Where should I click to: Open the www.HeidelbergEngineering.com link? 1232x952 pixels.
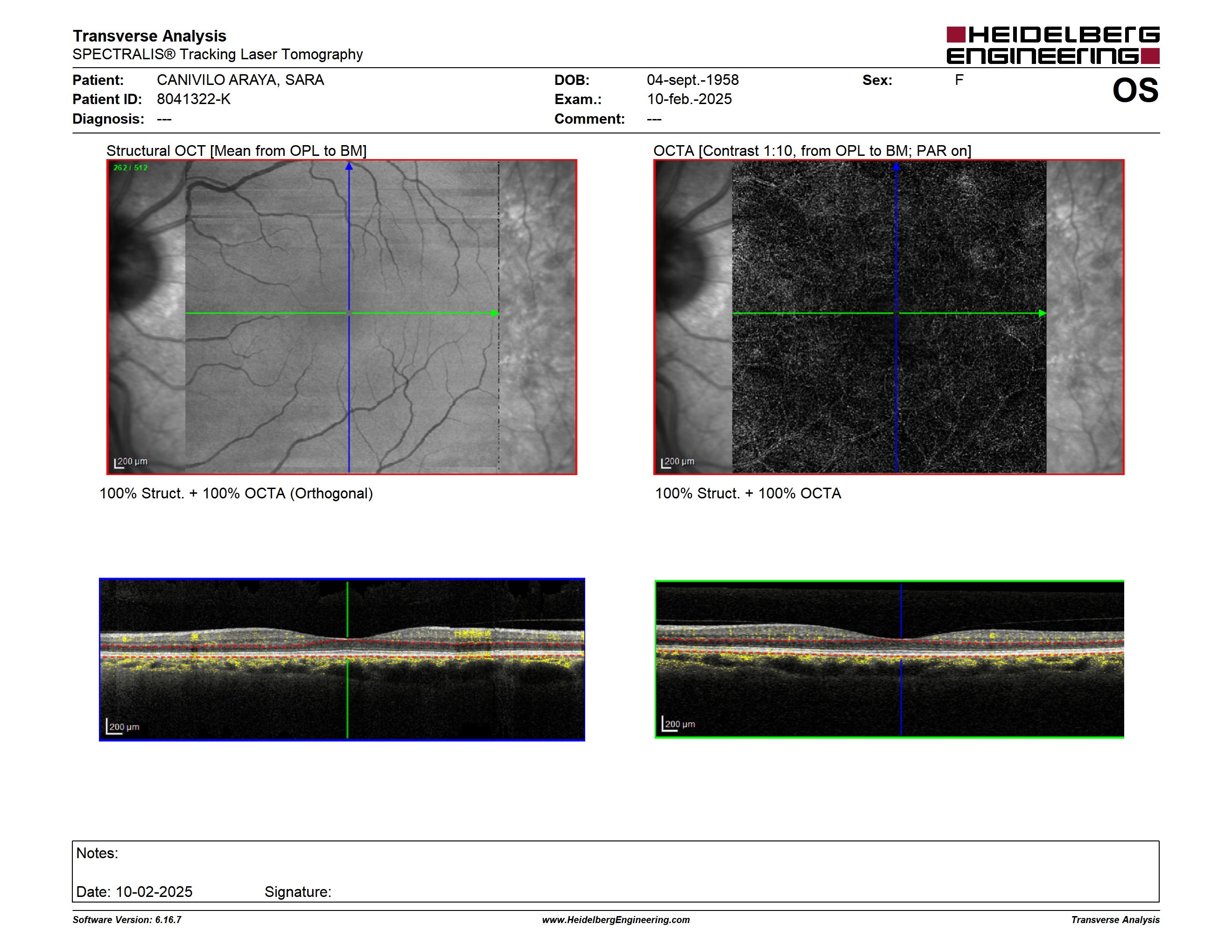(x=616, y=920)
